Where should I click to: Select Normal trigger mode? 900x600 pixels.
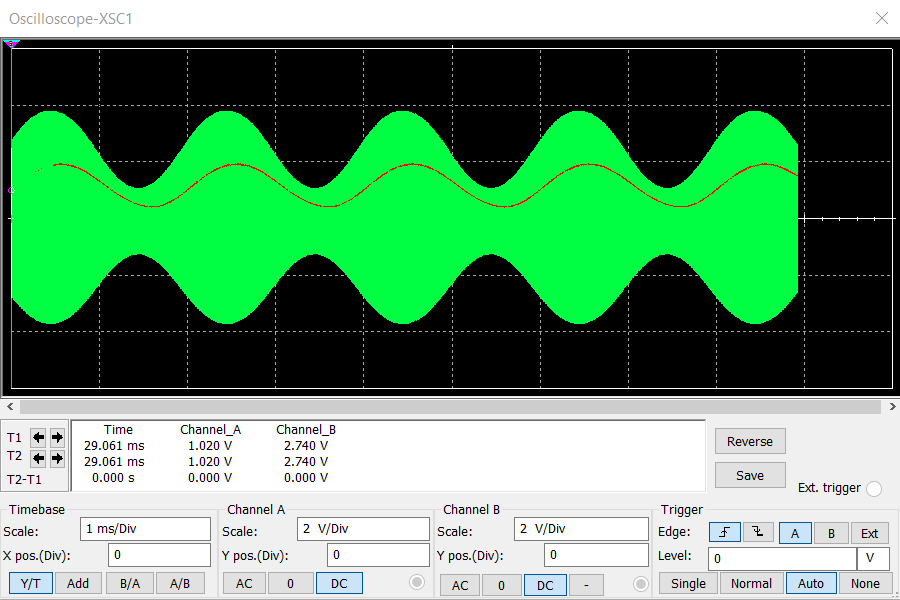751,583
